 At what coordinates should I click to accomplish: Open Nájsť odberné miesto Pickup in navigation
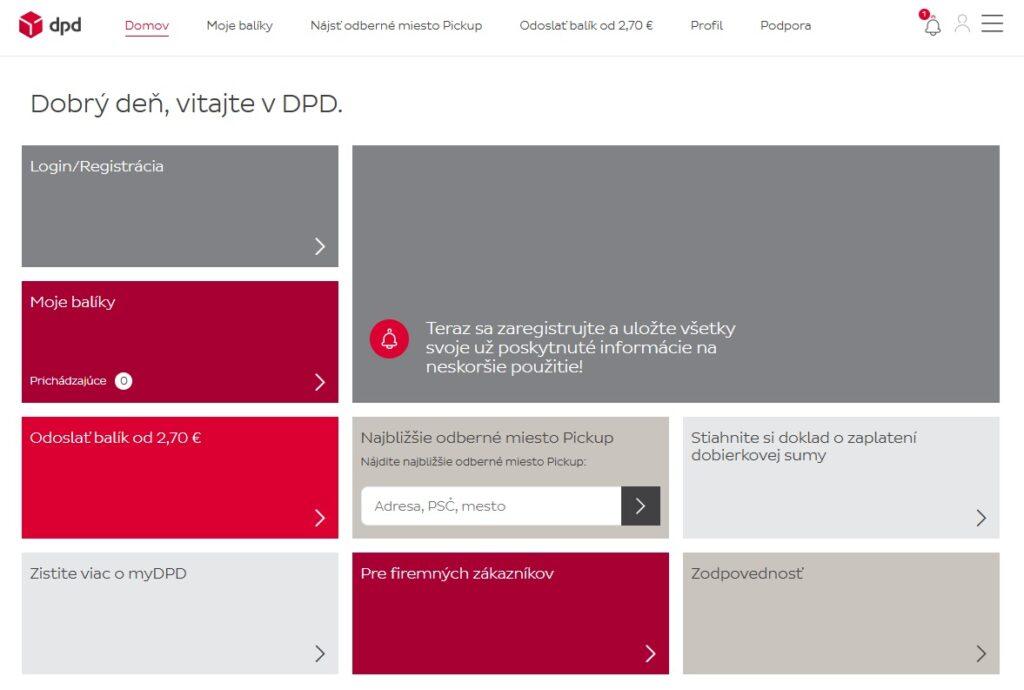click(396, 25)
